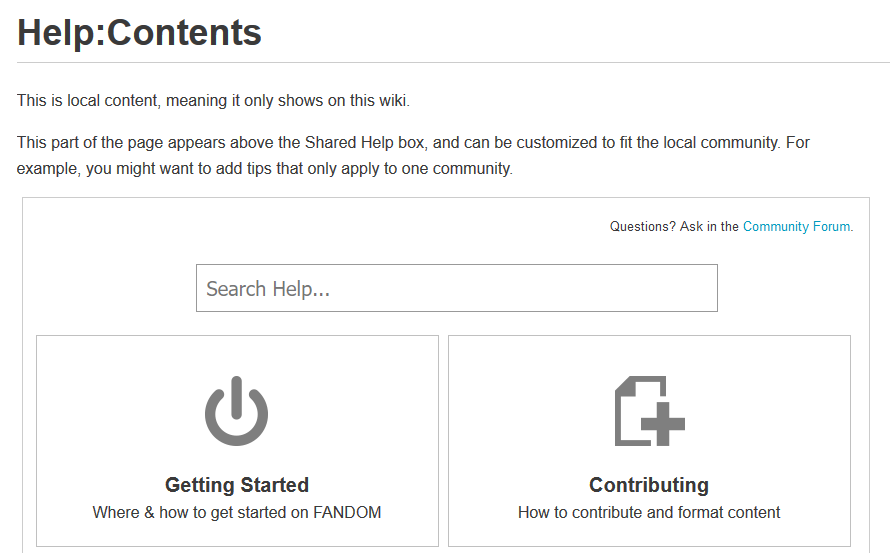Open the Community Forum link
This screenshot has width=890, height=553.
point(796,227)
